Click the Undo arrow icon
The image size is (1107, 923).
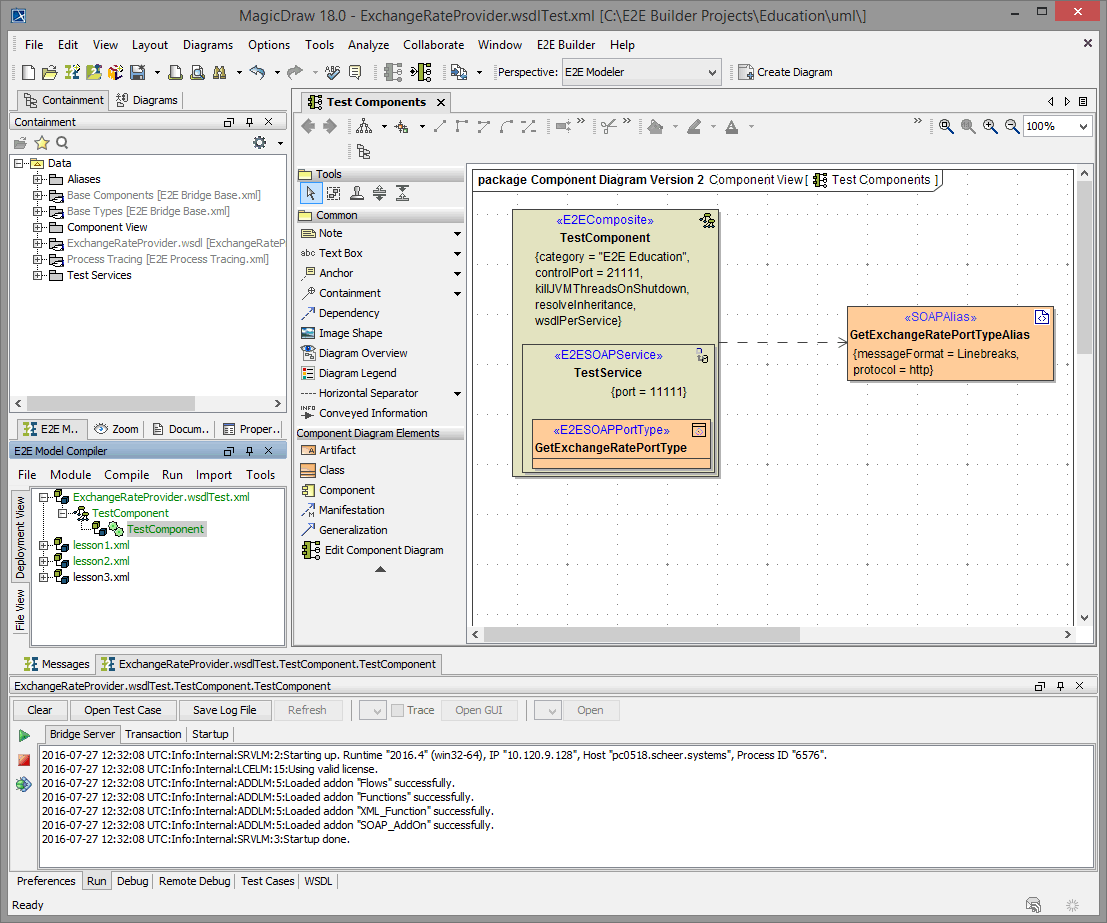click(x=258, y=72)
